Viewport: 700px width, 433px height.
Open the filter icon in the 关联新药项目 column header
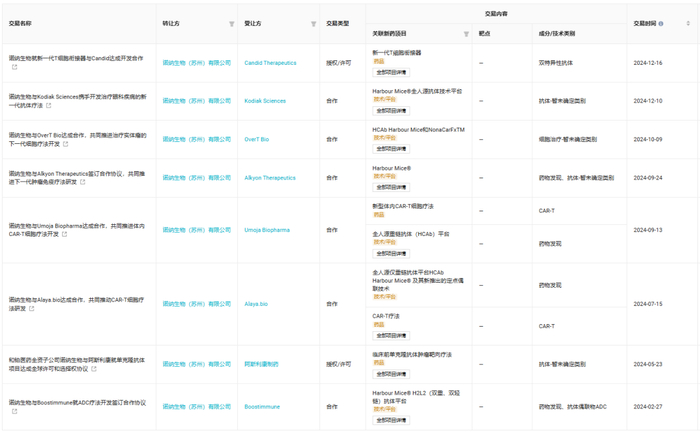tap(466, 34)
